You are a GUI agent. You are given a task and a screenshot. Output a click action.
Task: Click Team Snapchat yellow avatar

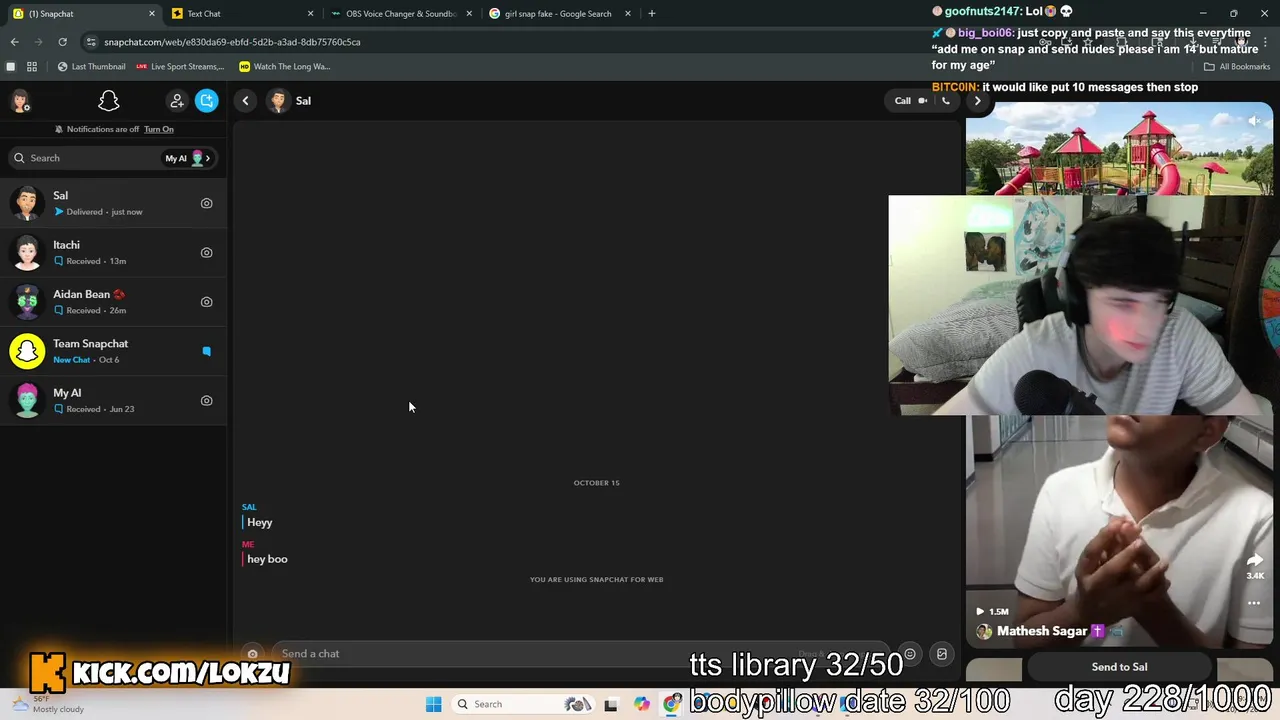tap(27, 351)
